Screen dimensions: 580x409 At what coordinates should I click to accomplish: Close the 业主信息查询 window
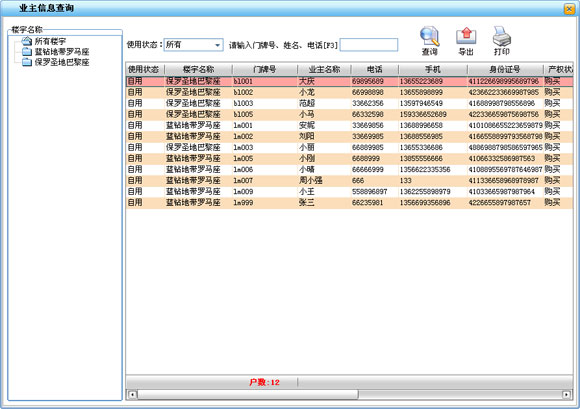click(569, 9)
